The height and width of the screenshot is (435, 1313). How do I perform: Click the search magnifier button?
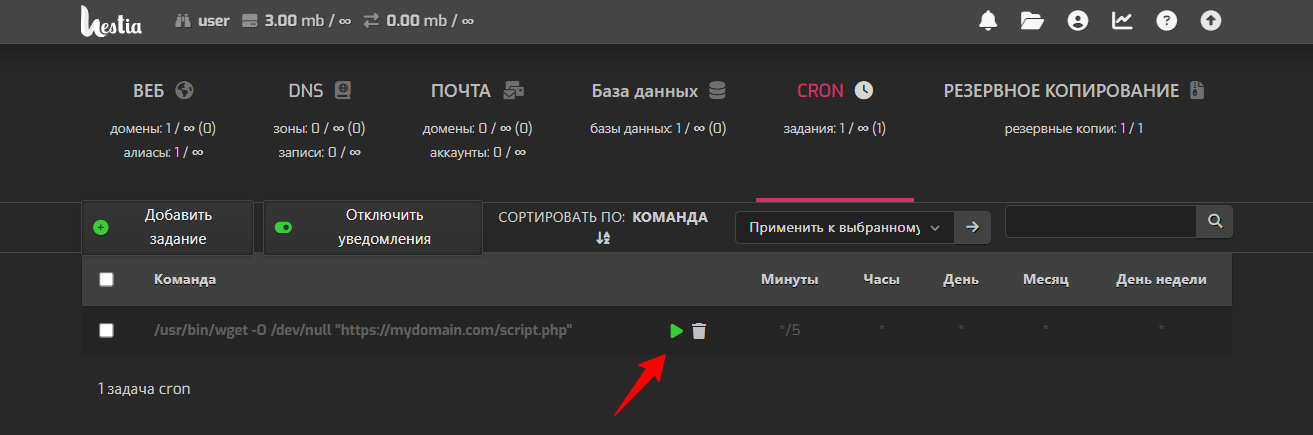[x=1215, y=222]
